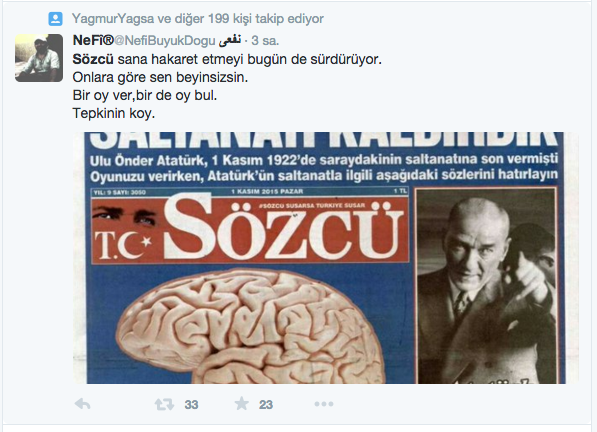Click the black-and-white Atatürk photo in the image
The image size is (597, 432).
(x=486, y=285)
